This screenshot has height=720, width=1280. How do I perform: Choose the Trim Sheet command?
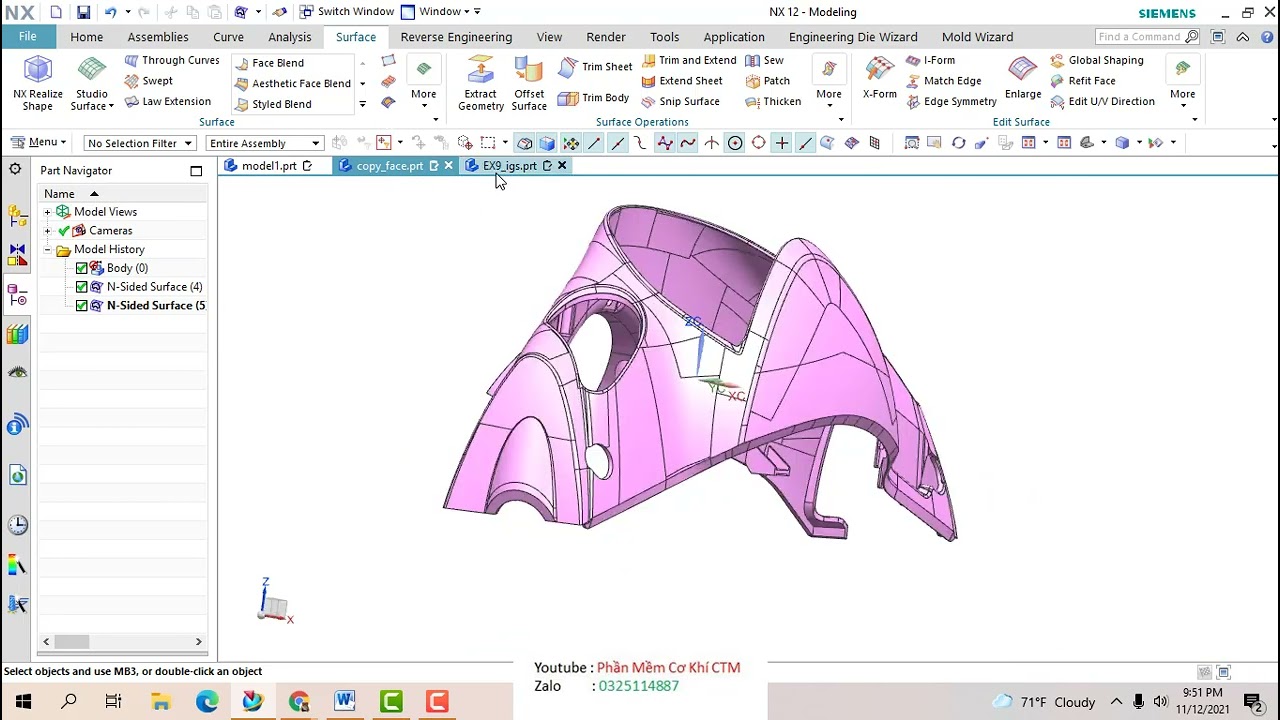(x=596, y=67)
